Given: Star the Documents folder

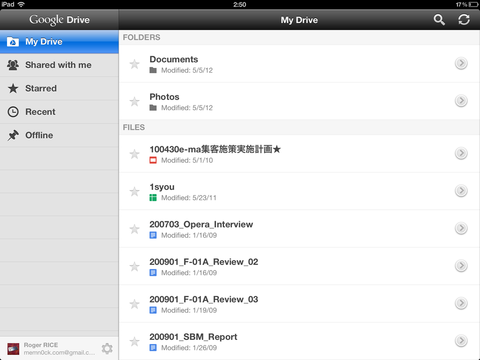Looking at the screenshot, I should tap(134, 64).
